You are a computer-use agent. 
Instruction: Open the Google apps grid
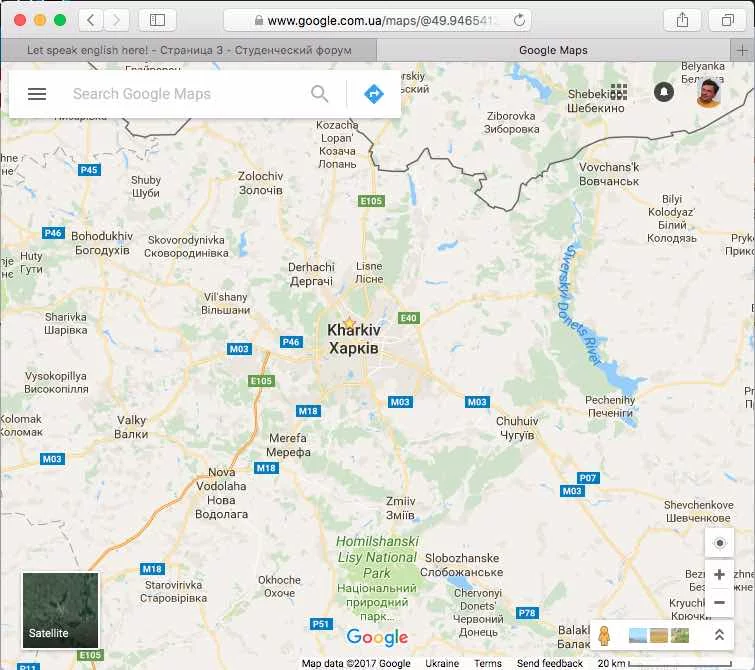tap(619, 92)
